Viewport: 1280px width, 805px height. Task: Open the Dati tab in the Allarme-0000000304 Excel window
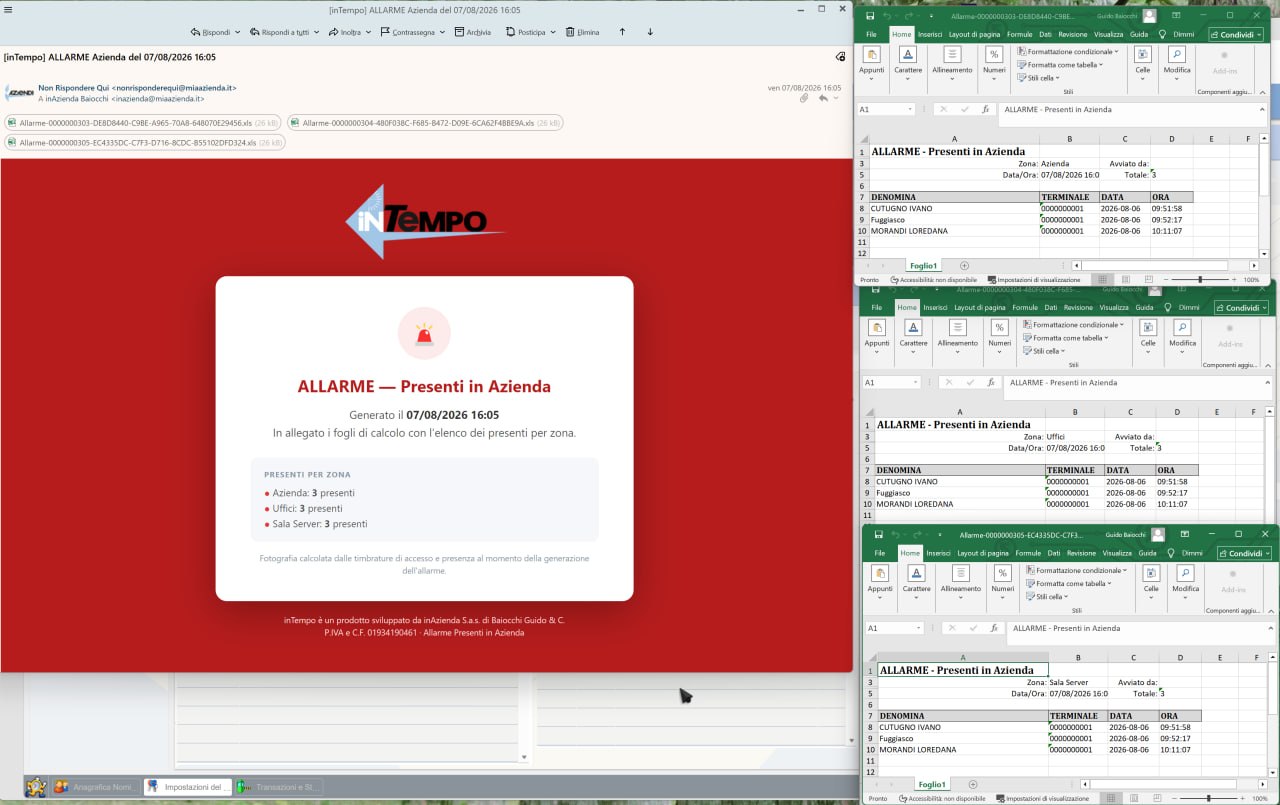[1050, 307]
